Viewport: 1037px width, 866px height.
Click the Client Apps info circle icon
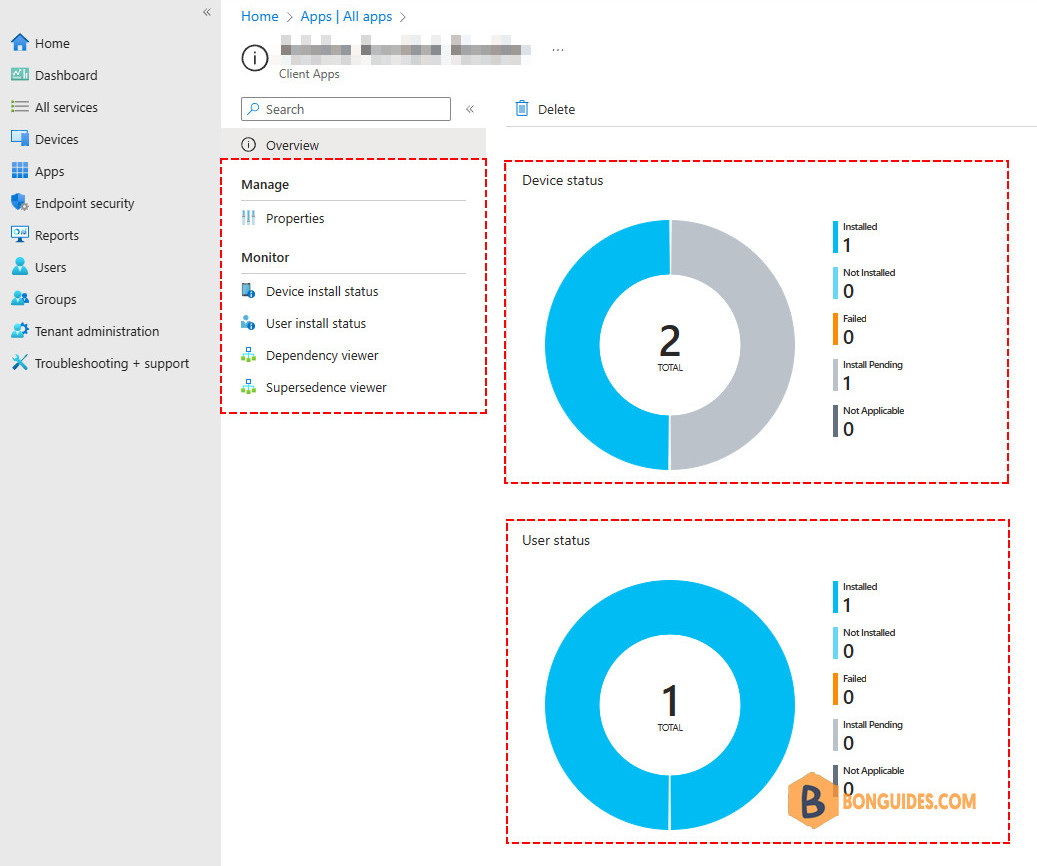coord(255,58)
